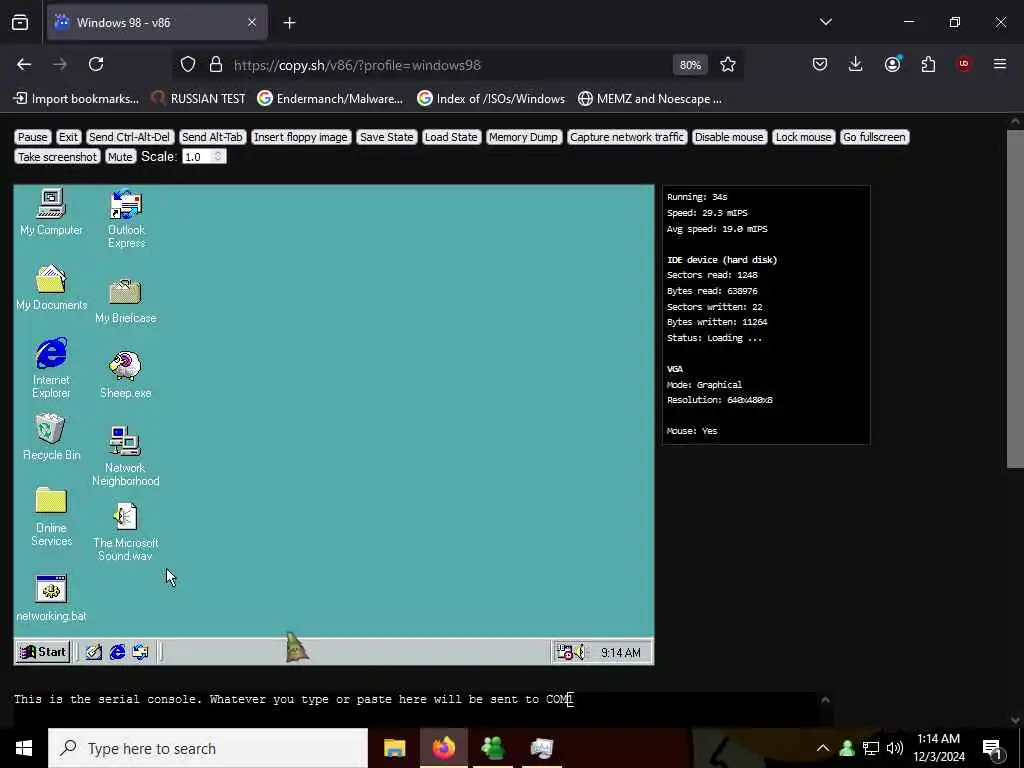1024x768 pixels.
Task: Open Outlook Express desktop shortcut
Action: pos(126,218)
